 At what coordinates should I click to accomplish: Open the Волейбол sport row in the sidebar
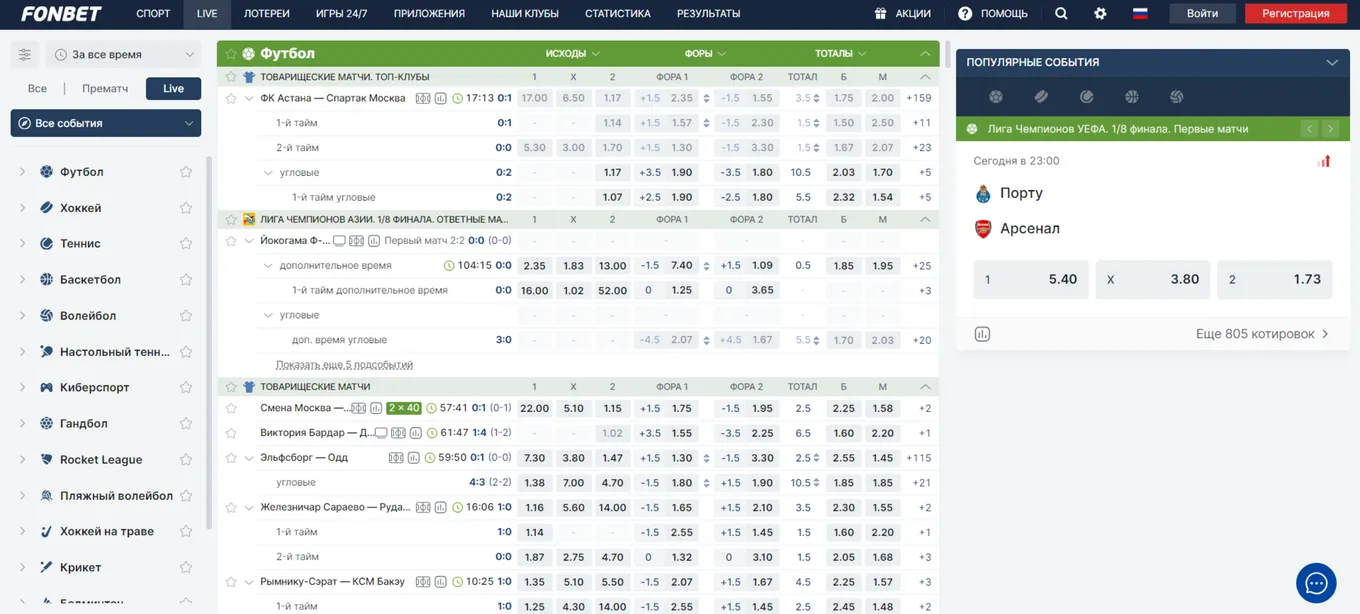coord(106,316)
